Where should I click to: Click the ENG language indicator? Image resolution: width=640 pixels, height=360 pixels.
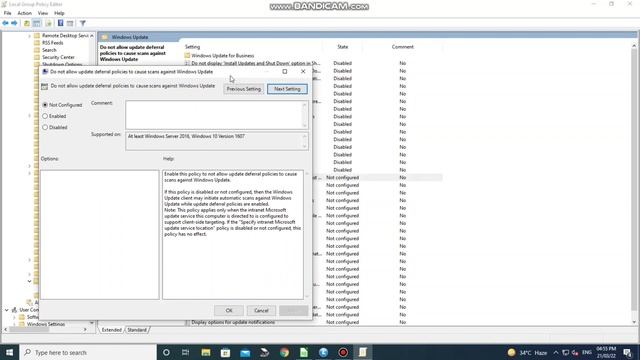click(587, 352)
